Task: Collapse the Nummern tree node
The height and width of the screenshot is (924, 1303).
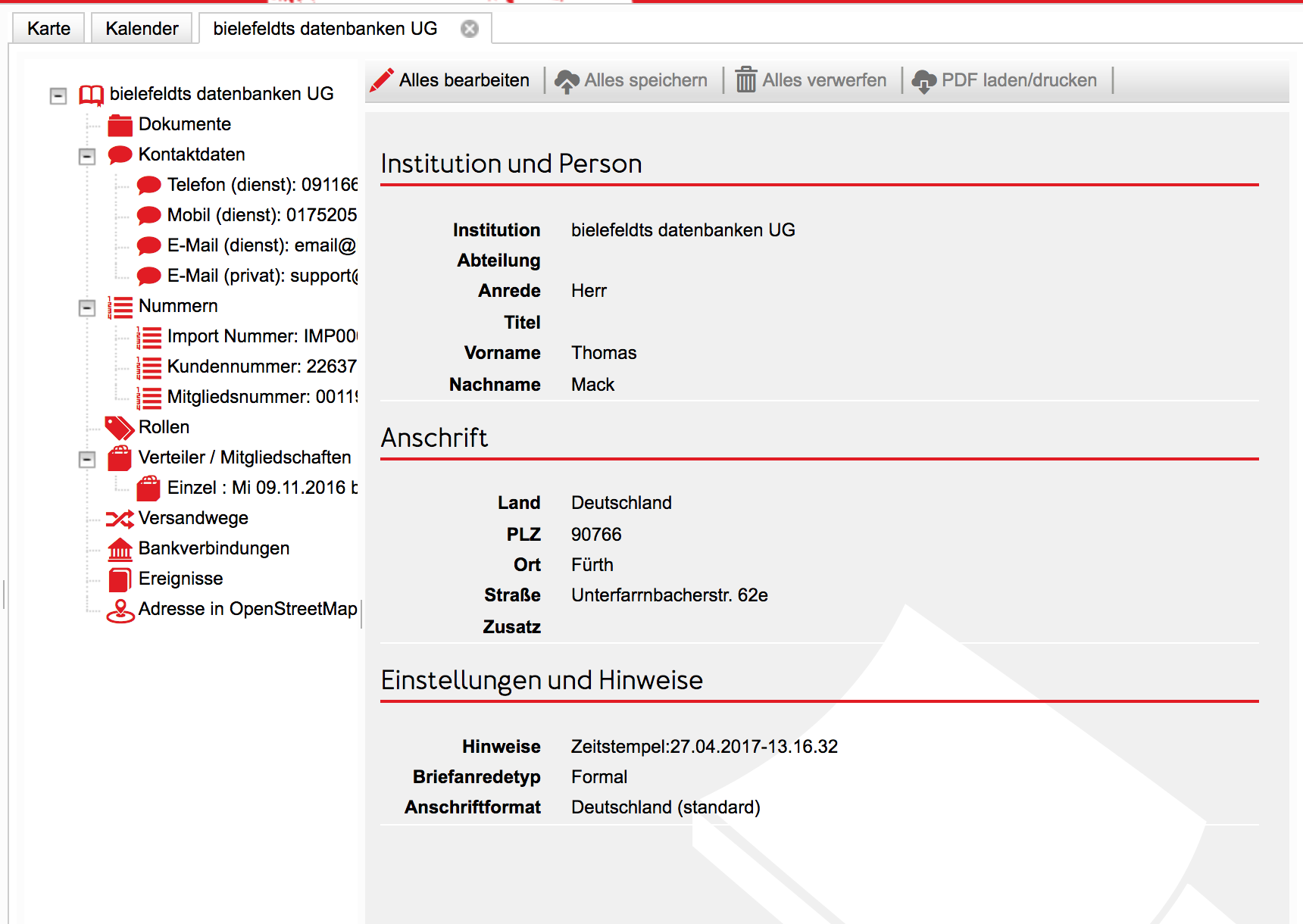Action: (87, 307)
